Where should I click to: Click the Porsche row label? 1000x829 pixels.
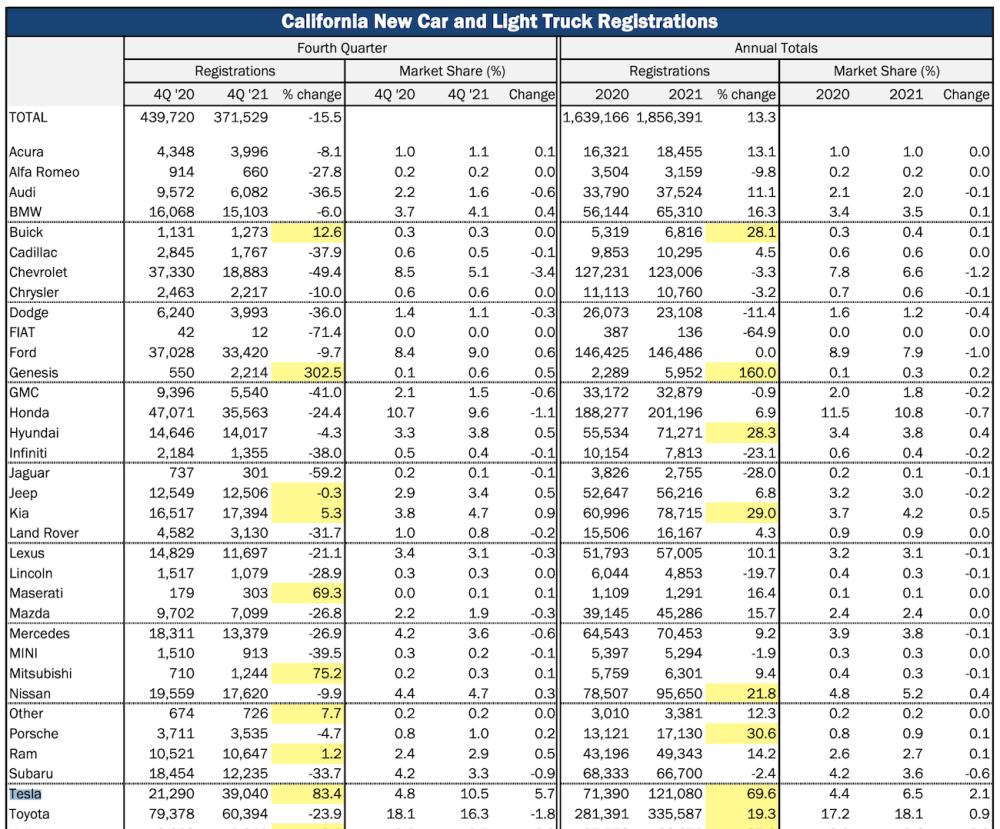coord(34,734)
